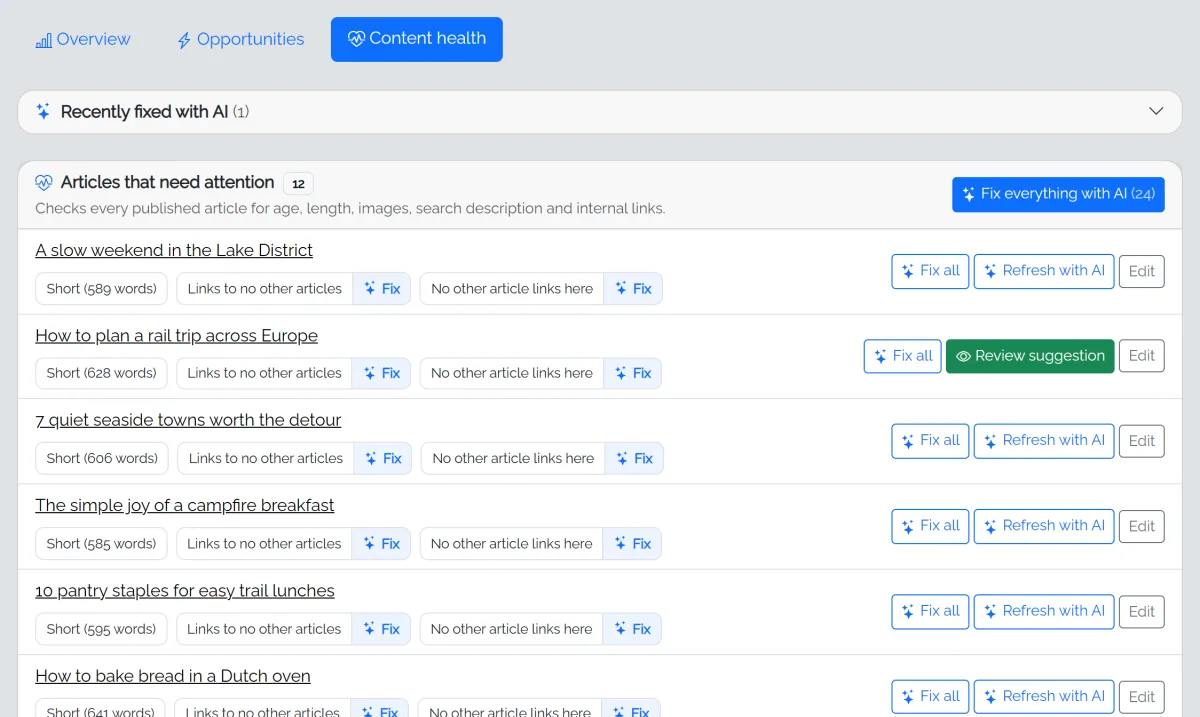Click Fix all for the Lake District article
This screenshot has height=717, width=1200.
(930, 271)
